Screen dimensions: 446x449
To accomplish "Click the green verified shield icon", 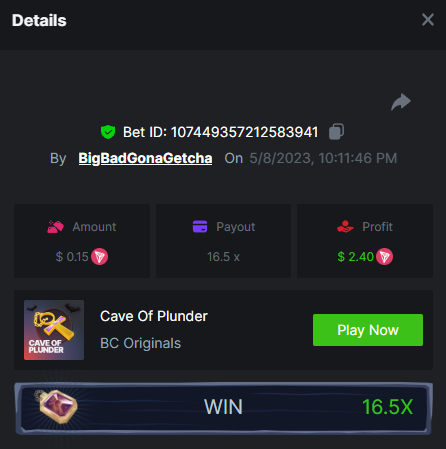I will pos(108,132).
